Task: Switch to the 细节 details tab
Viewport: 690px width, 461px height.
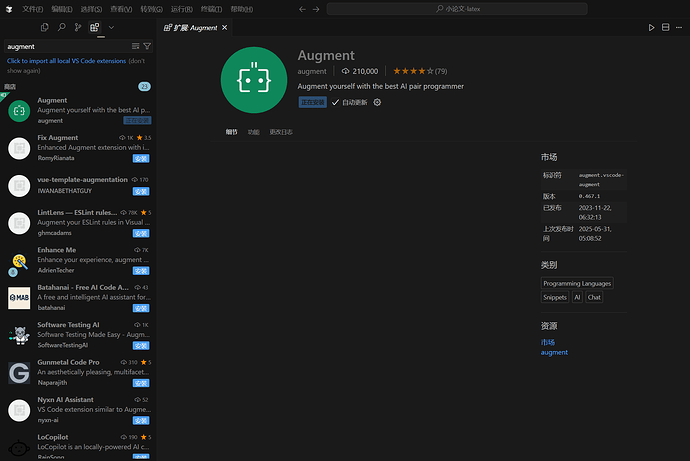Action: tap(231, 132)
